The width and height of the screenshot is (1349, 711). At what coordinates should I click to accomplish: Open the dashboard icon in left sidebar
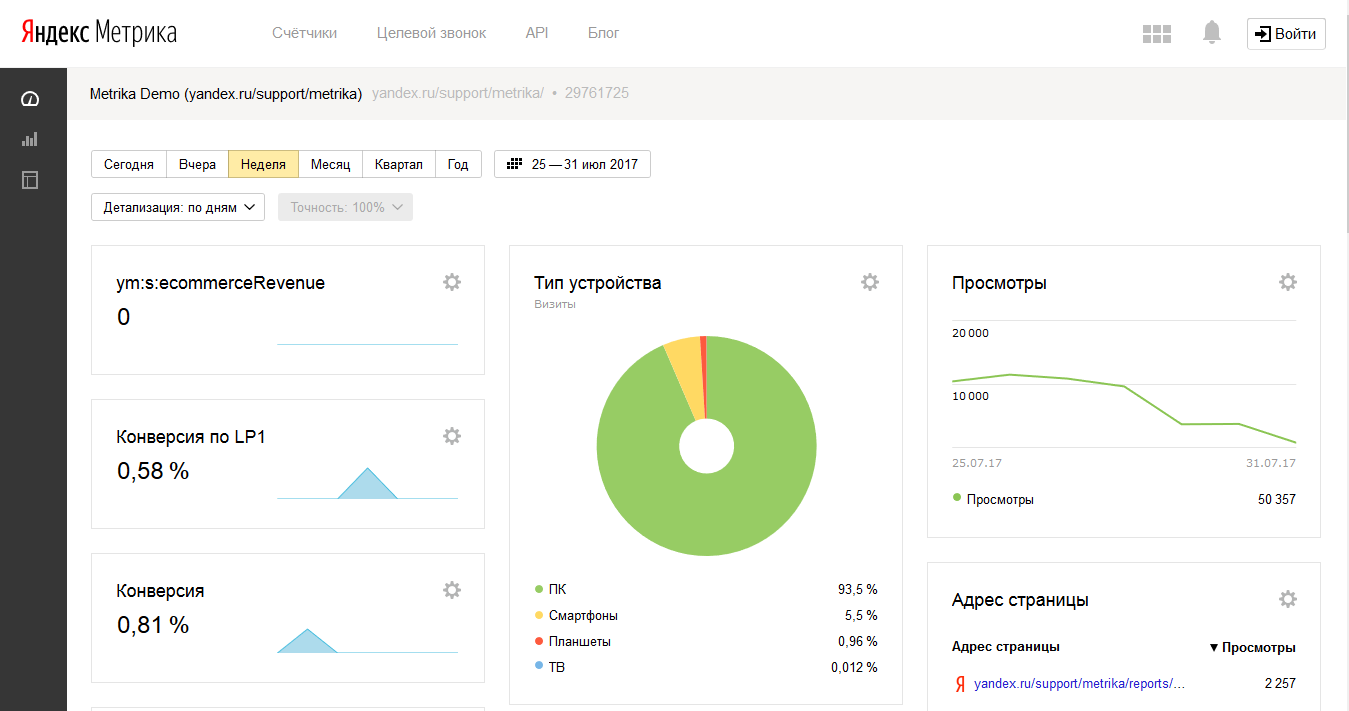click(x=30, y=98)
